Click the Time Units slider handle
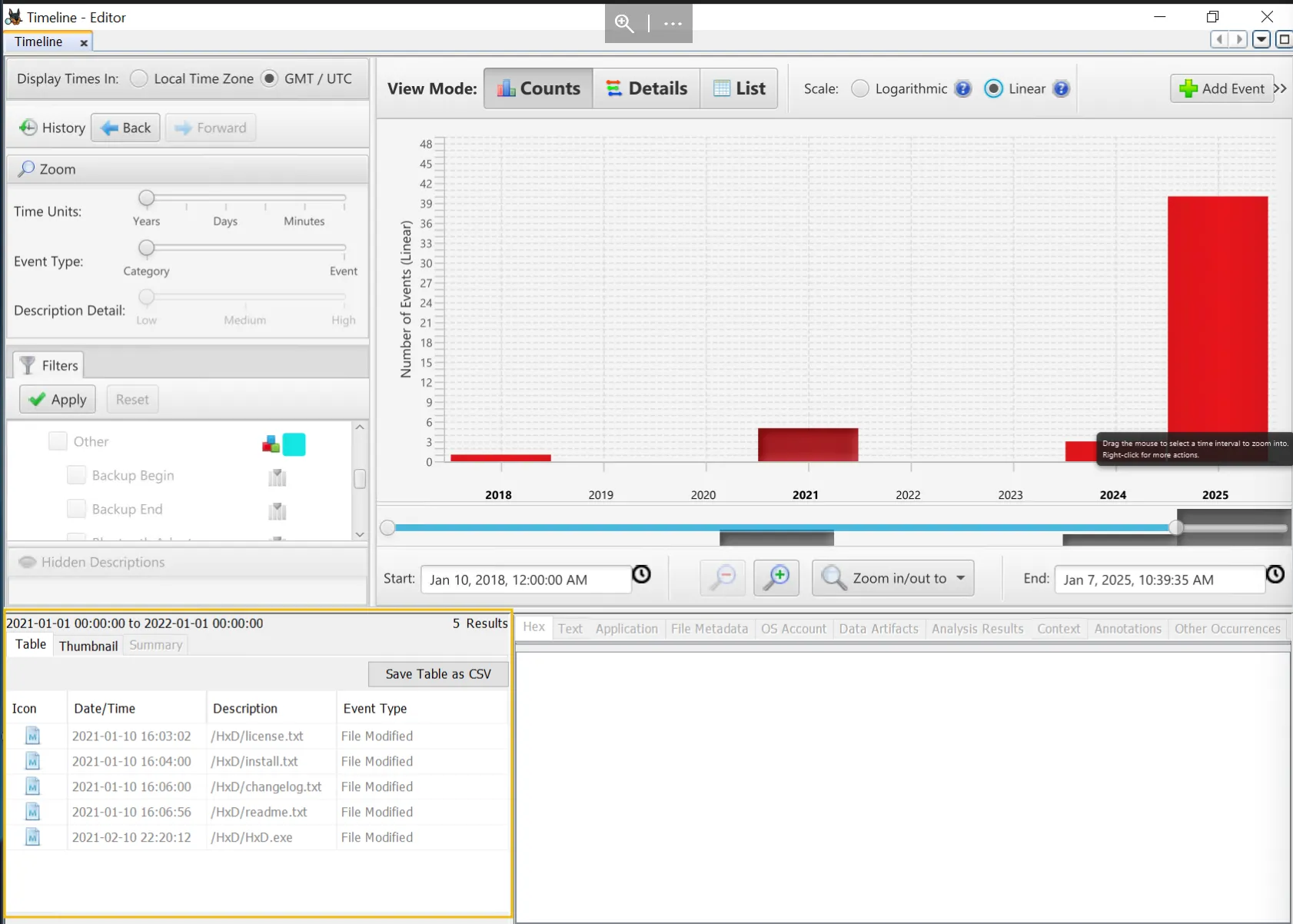1293x924 pixels. tap(146, 198)
